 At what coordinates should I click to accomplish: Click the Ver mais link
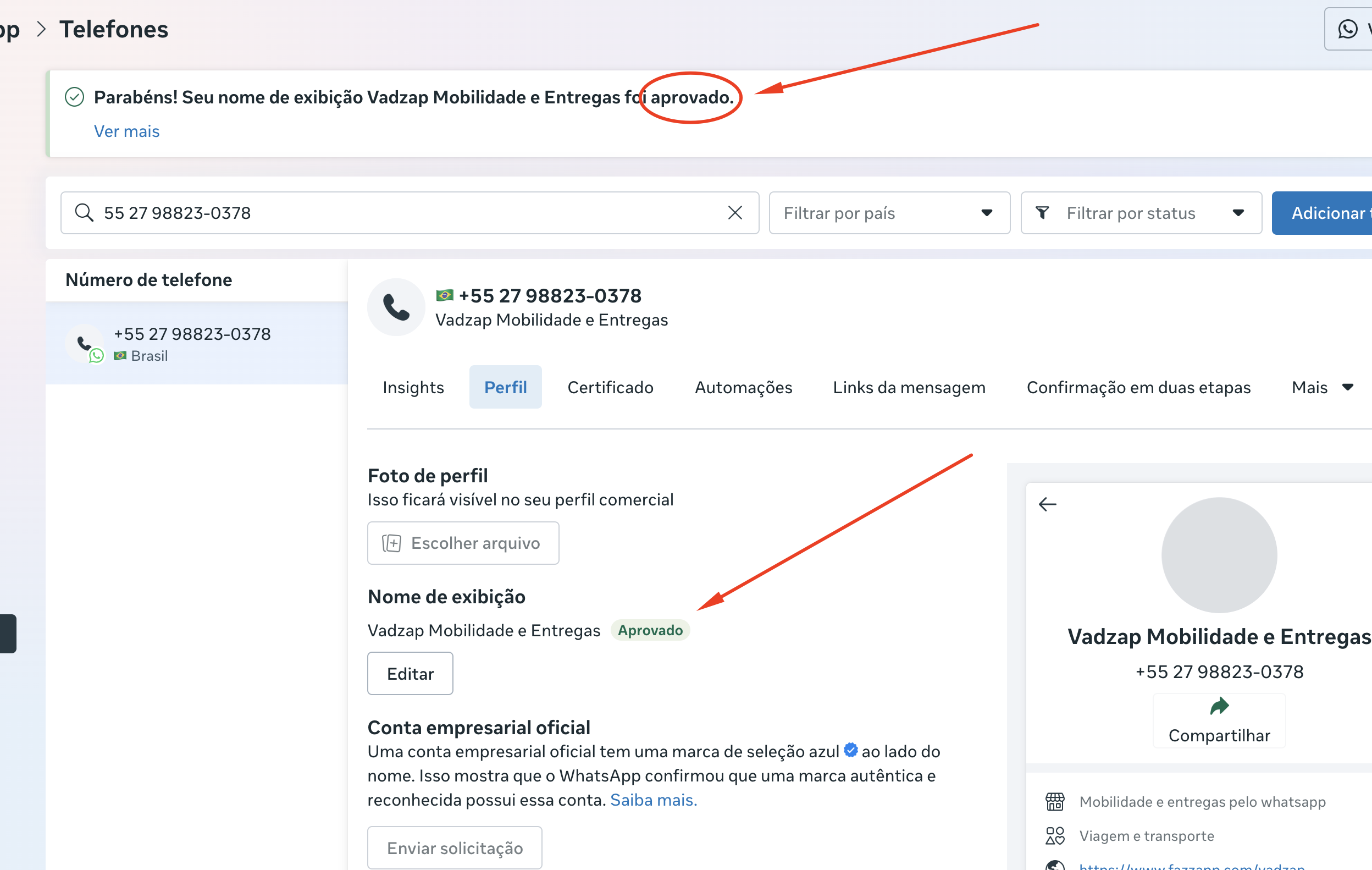tap(126, 131)
